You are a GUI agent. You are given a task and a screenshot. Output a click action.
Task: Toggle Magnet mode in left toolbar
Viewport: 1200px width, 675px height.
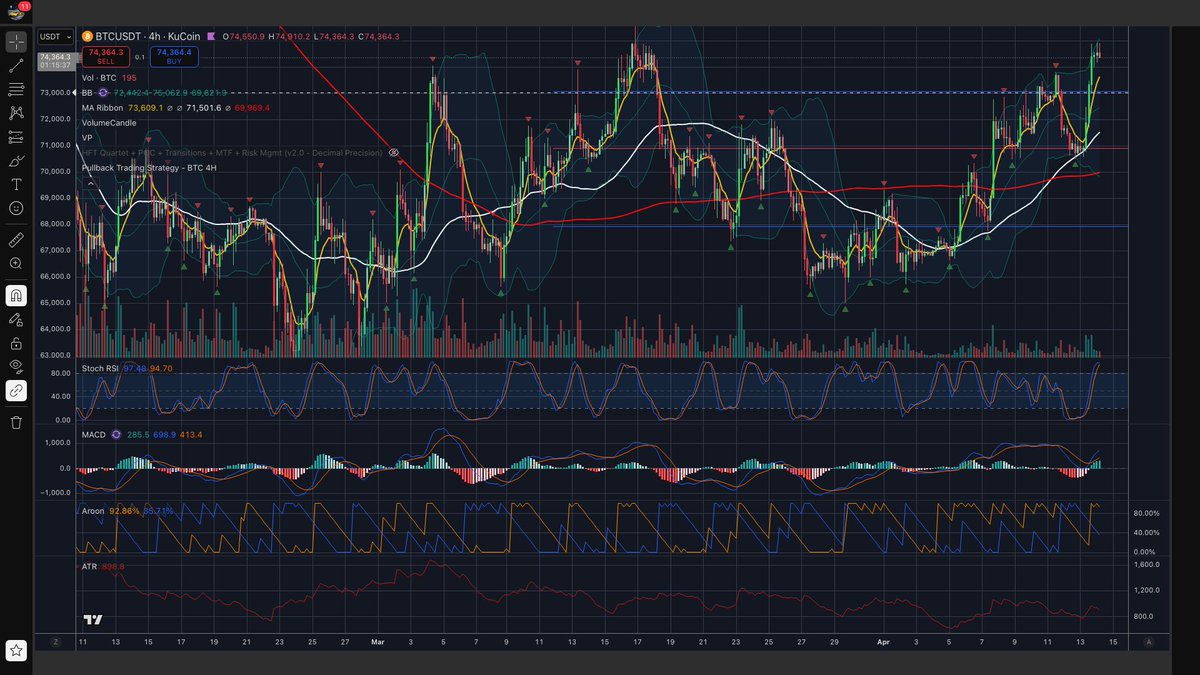point(16,296)
